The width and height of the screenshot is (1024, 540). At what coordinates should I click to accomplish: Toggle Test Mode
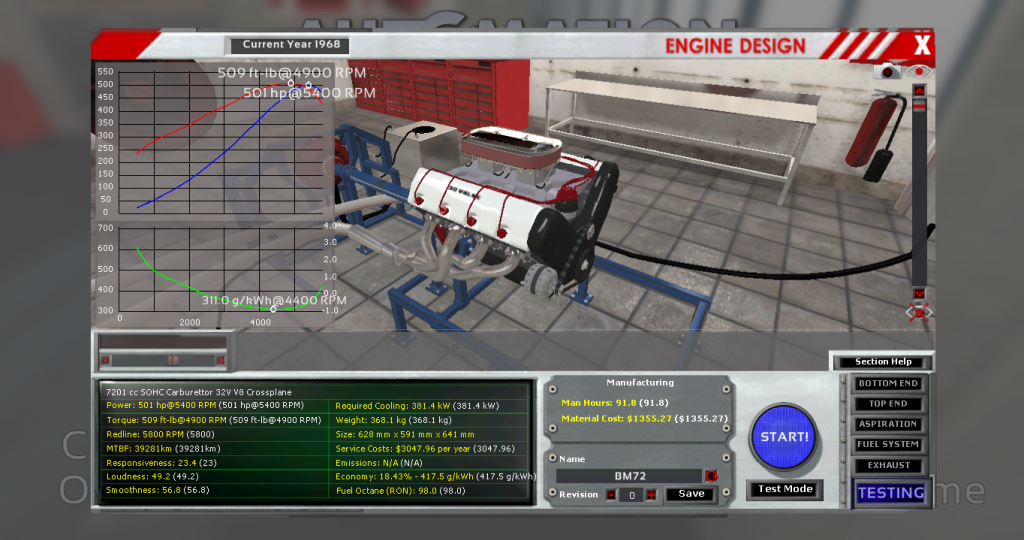click(x=785, y=489)
